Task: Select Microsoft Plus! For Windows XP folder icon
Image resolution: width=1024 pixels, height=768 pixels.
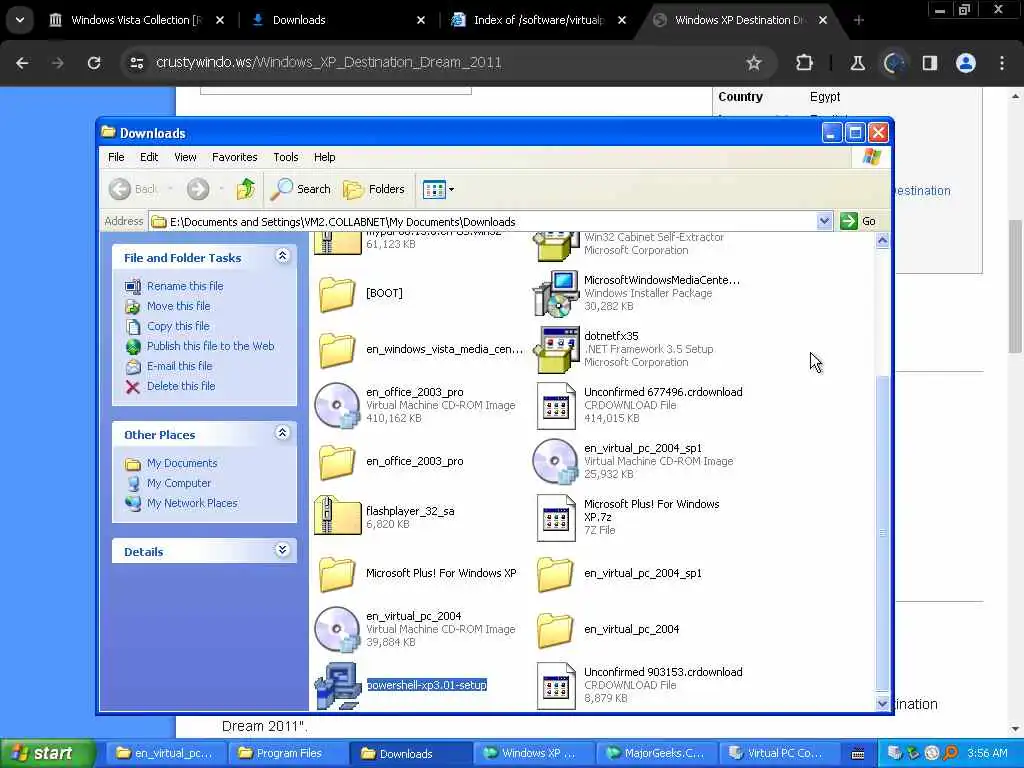Action: pos(337,573)
